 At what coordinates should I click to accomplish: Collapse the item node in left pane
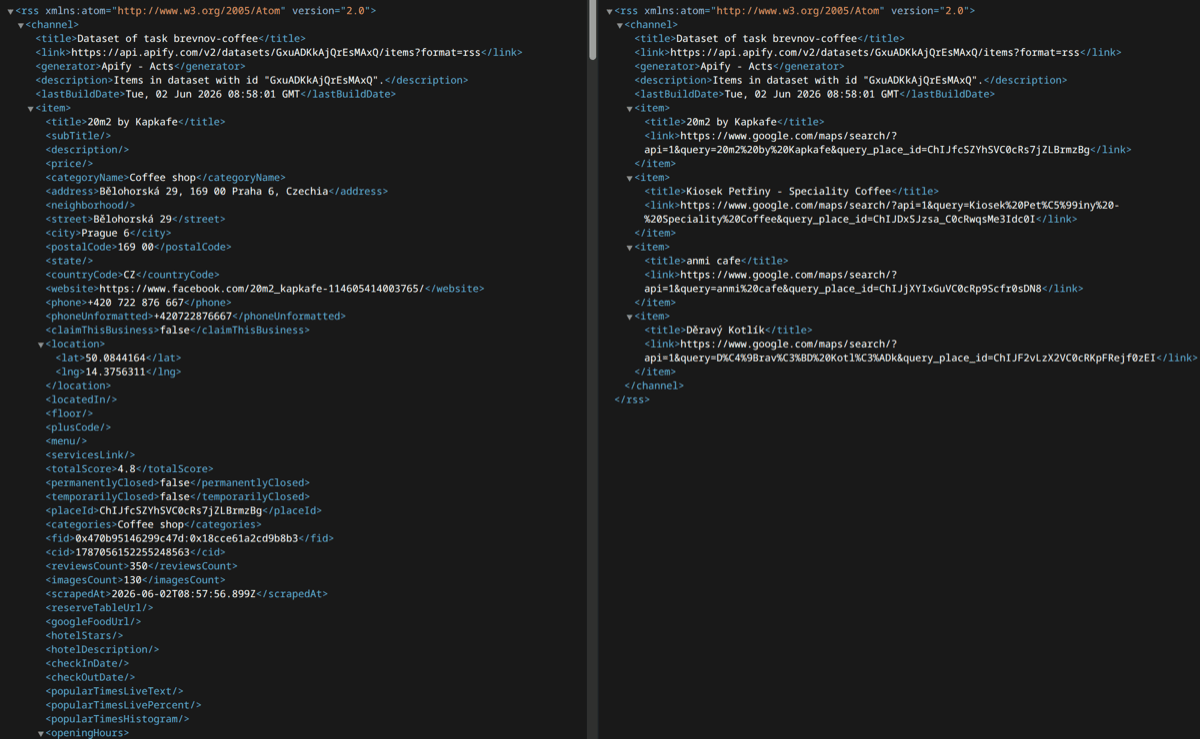tap(31, 108)
